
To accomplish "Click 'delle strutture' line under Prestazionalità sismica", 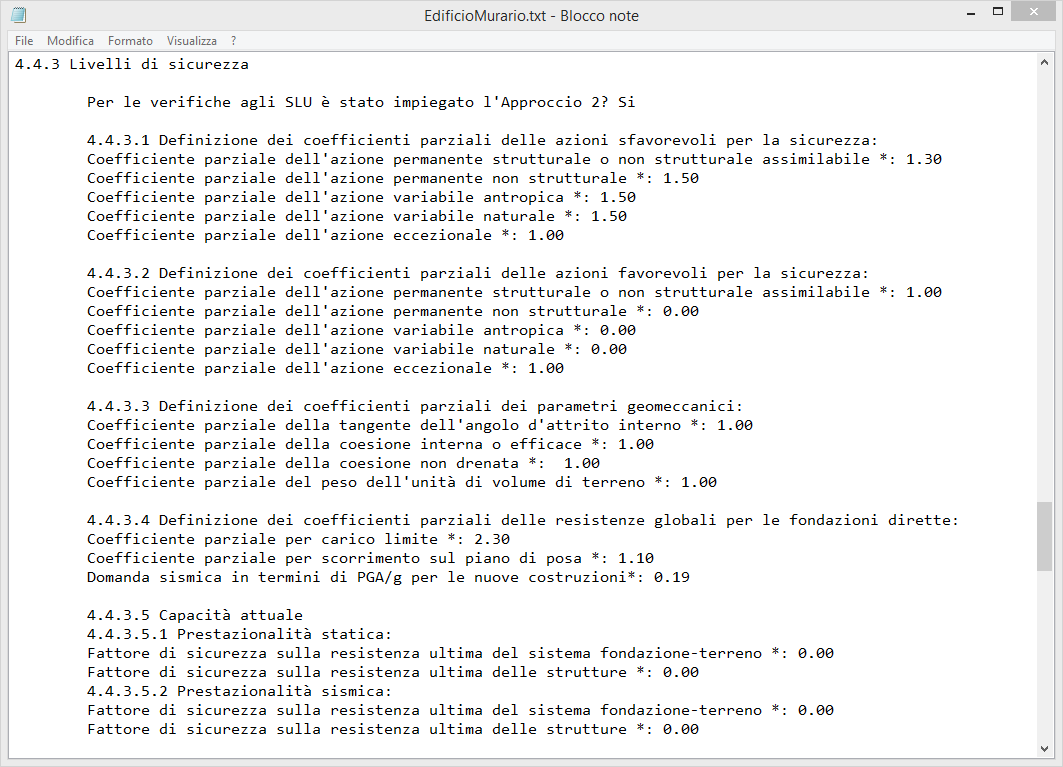I will (393, 729).
